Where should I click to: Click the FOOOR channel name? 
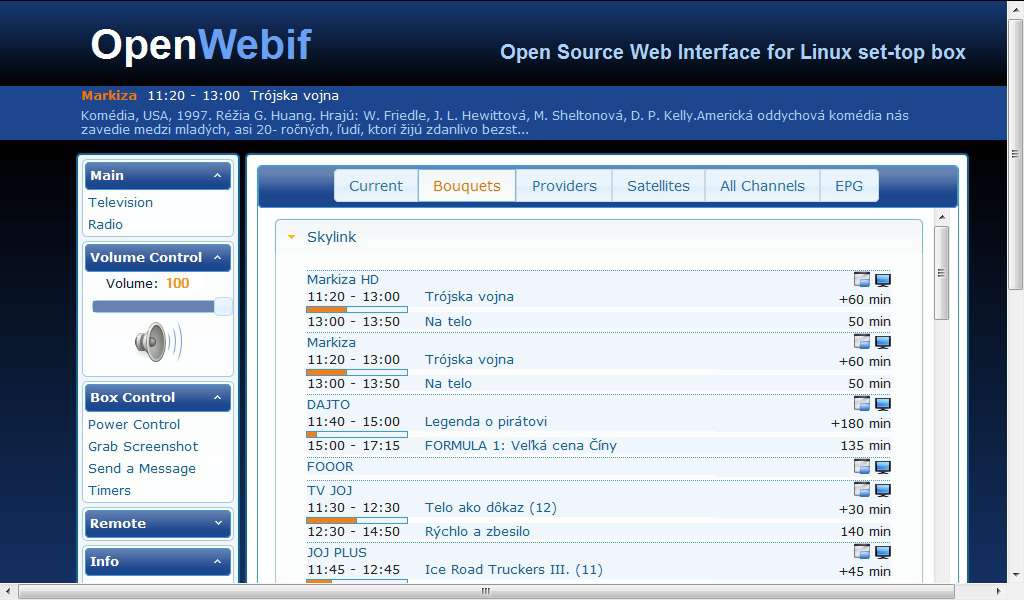(330, 467)
